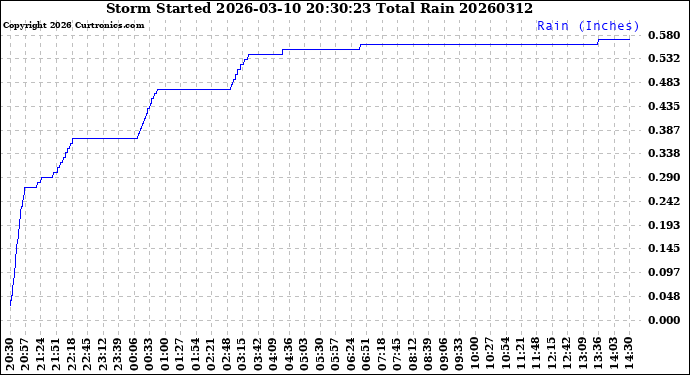Click the 0.000 y-axis value
This screenshot has width=690, height=375.
point(664,320)
